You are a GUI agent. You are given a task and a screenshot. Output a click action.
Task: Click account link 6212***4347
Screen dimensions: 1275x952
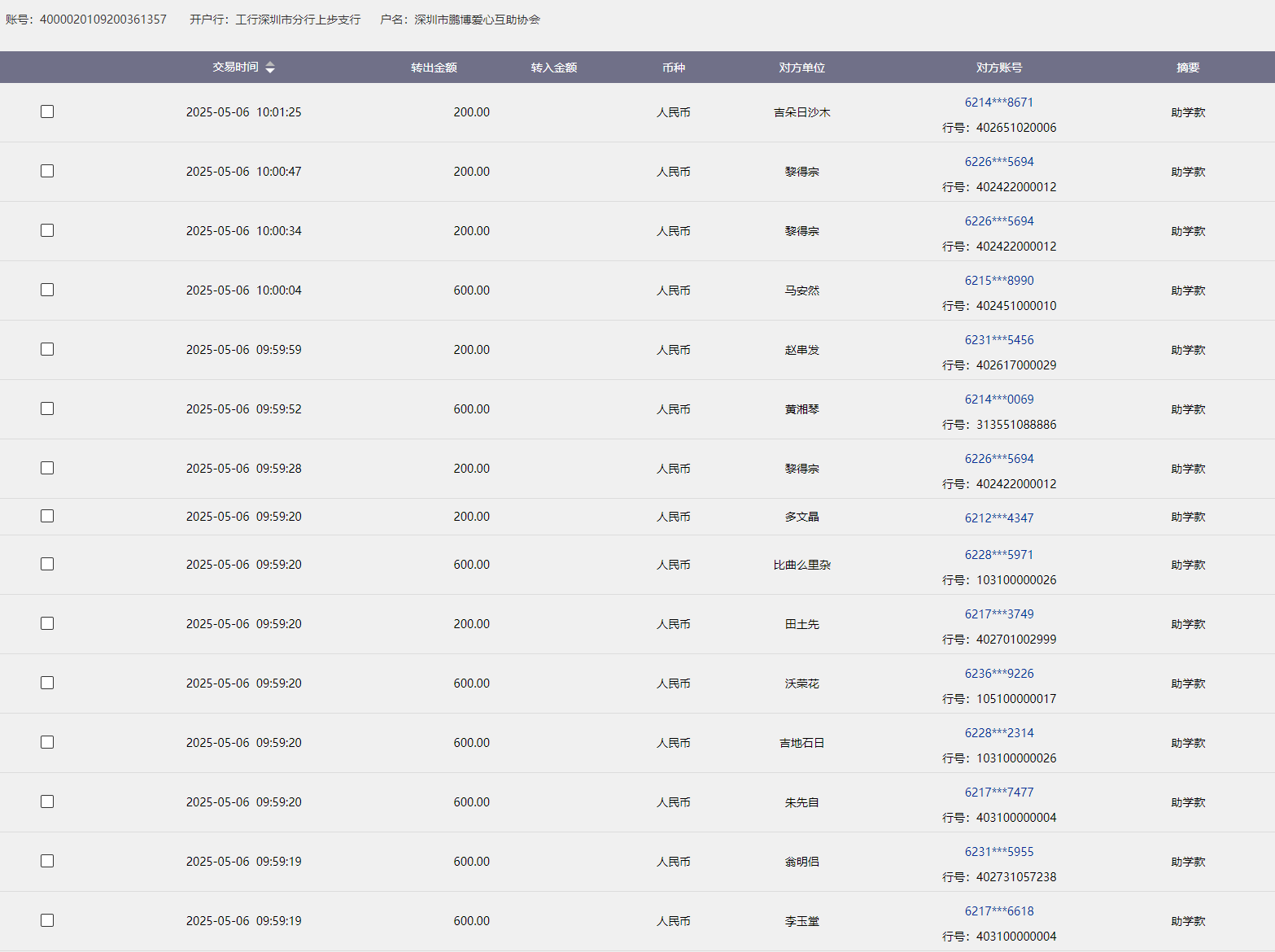[x=998, y=518]
